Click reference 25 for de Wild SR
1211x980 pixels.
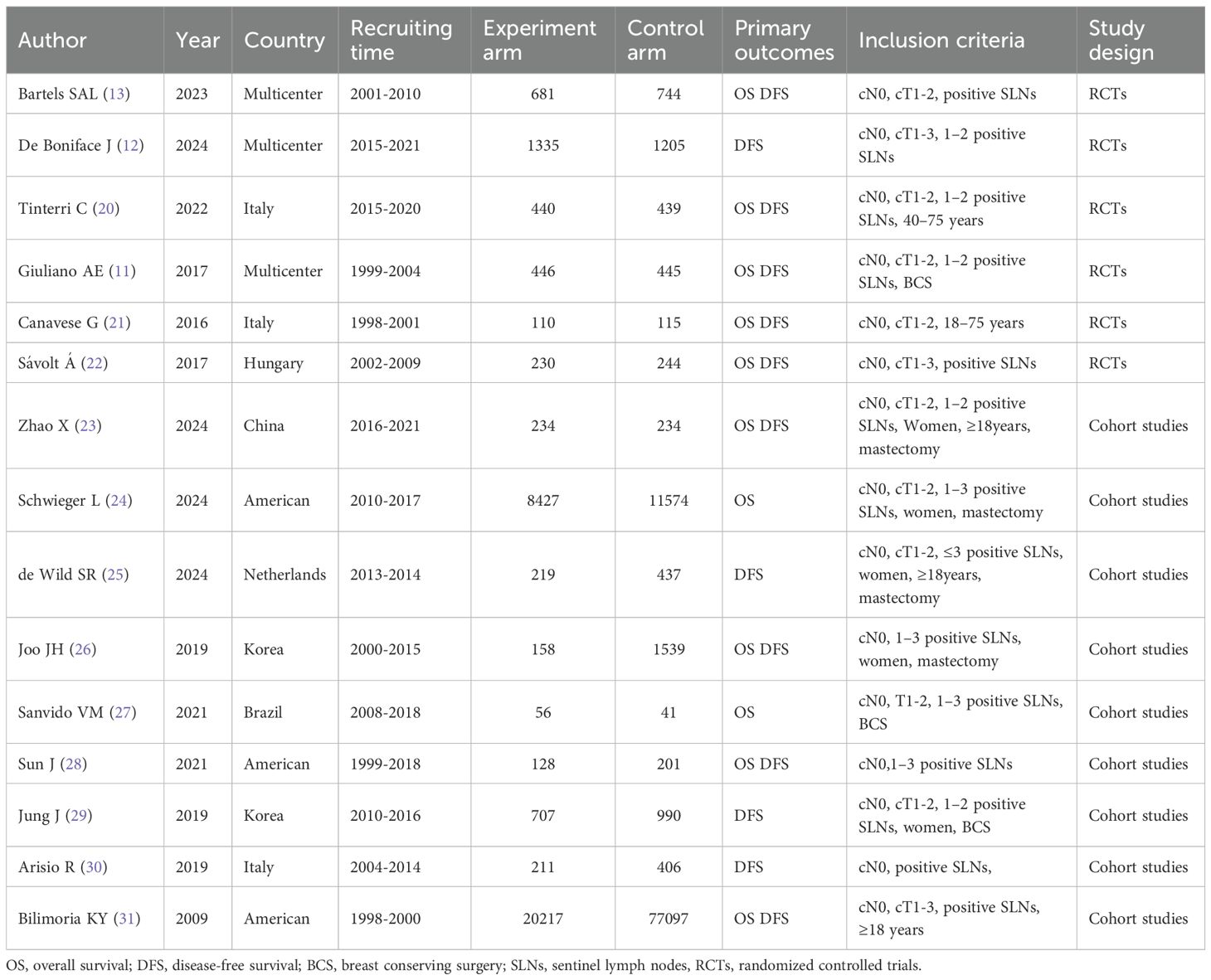(x=115, y=575)
